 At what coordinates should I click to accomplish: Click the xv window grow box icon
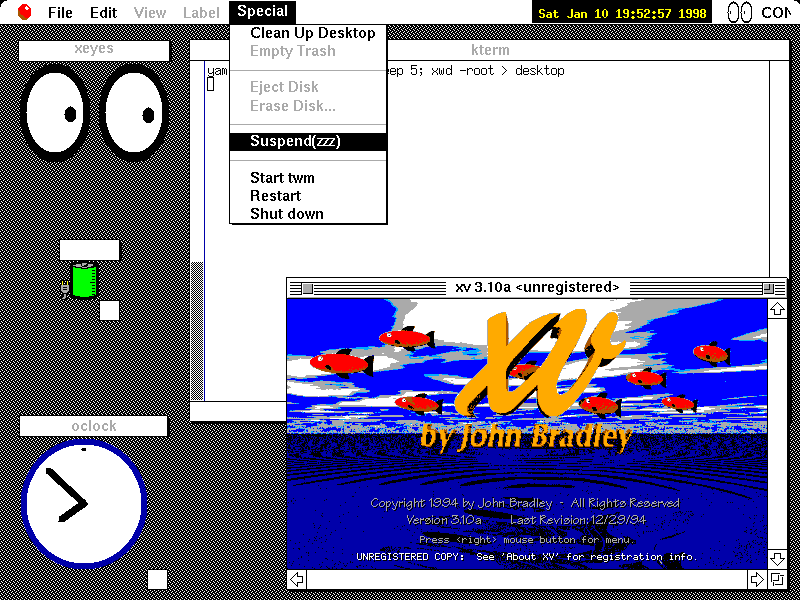[777, 579]
